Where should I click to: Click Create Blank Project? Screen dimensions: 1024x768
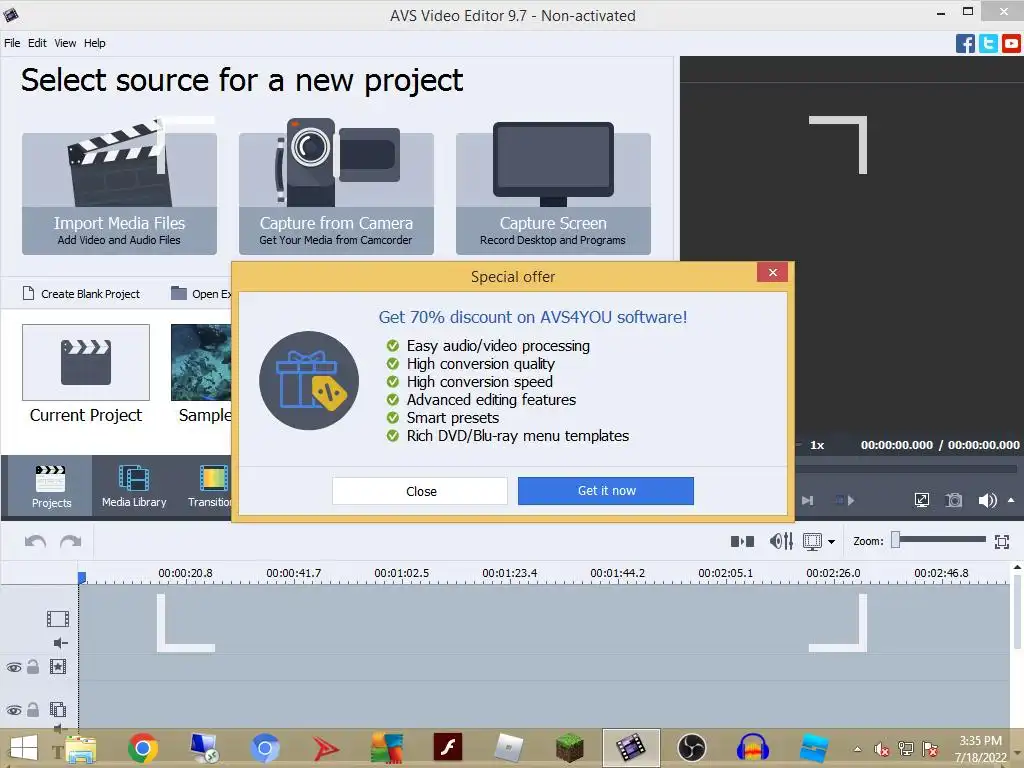tap(82, 294)
